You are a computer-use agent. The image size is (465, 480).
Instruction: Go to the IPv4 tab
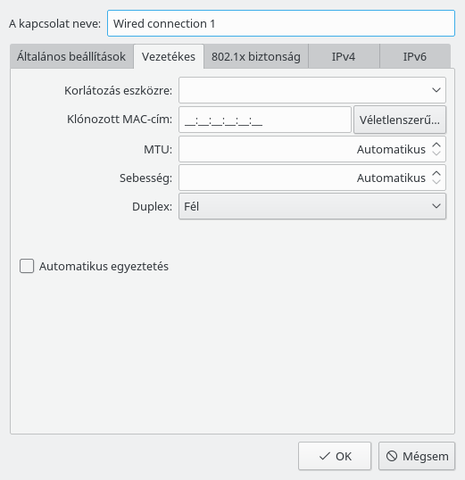pyautogui.click(x=343, y=57)
